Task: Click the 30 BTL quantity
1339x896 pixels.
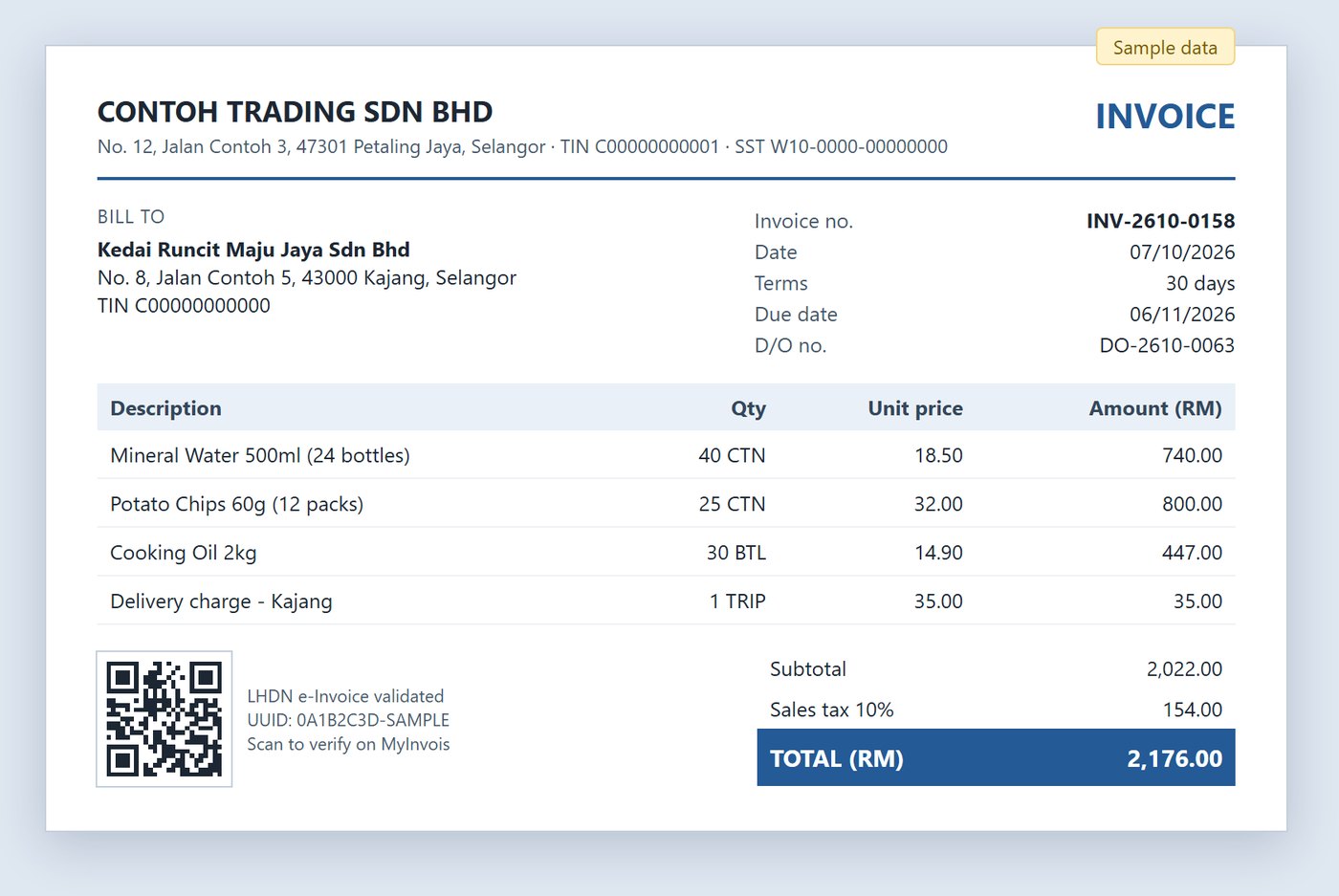Action: click(735, 553)
